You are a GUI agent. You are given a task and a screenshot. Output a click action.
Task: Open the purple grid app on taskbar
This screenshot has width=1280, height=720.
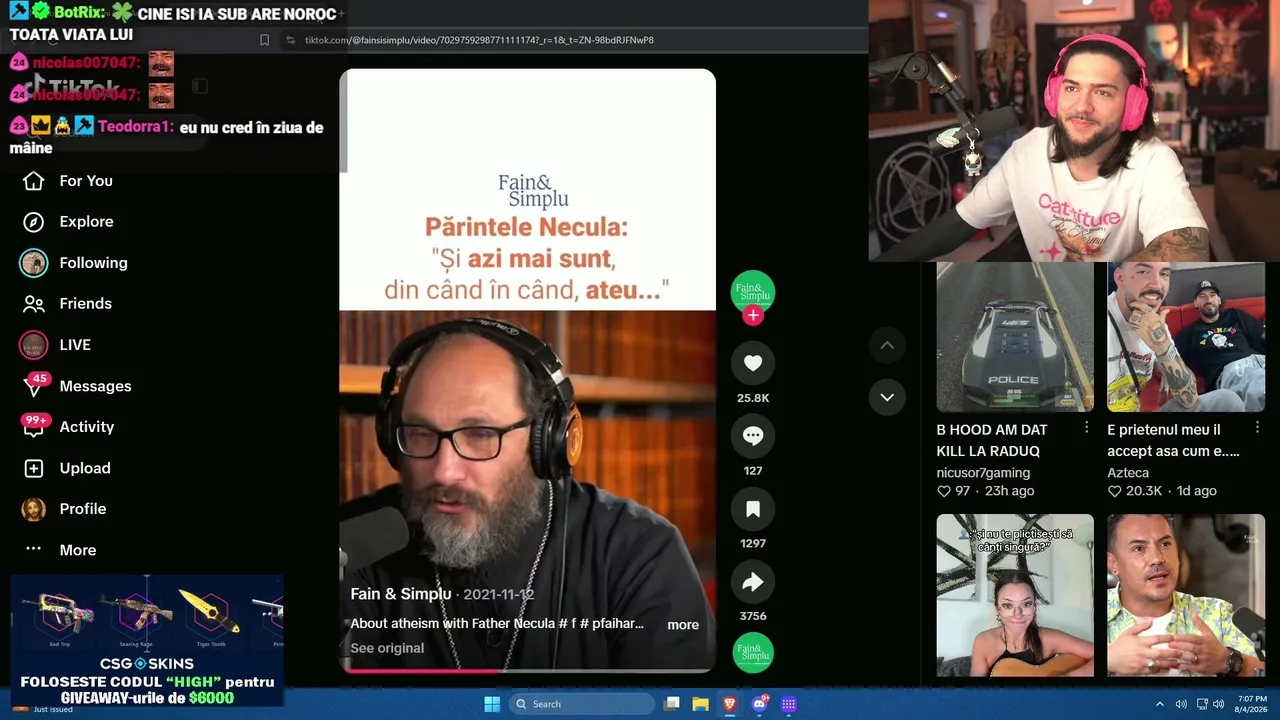(x=789, y=704)
